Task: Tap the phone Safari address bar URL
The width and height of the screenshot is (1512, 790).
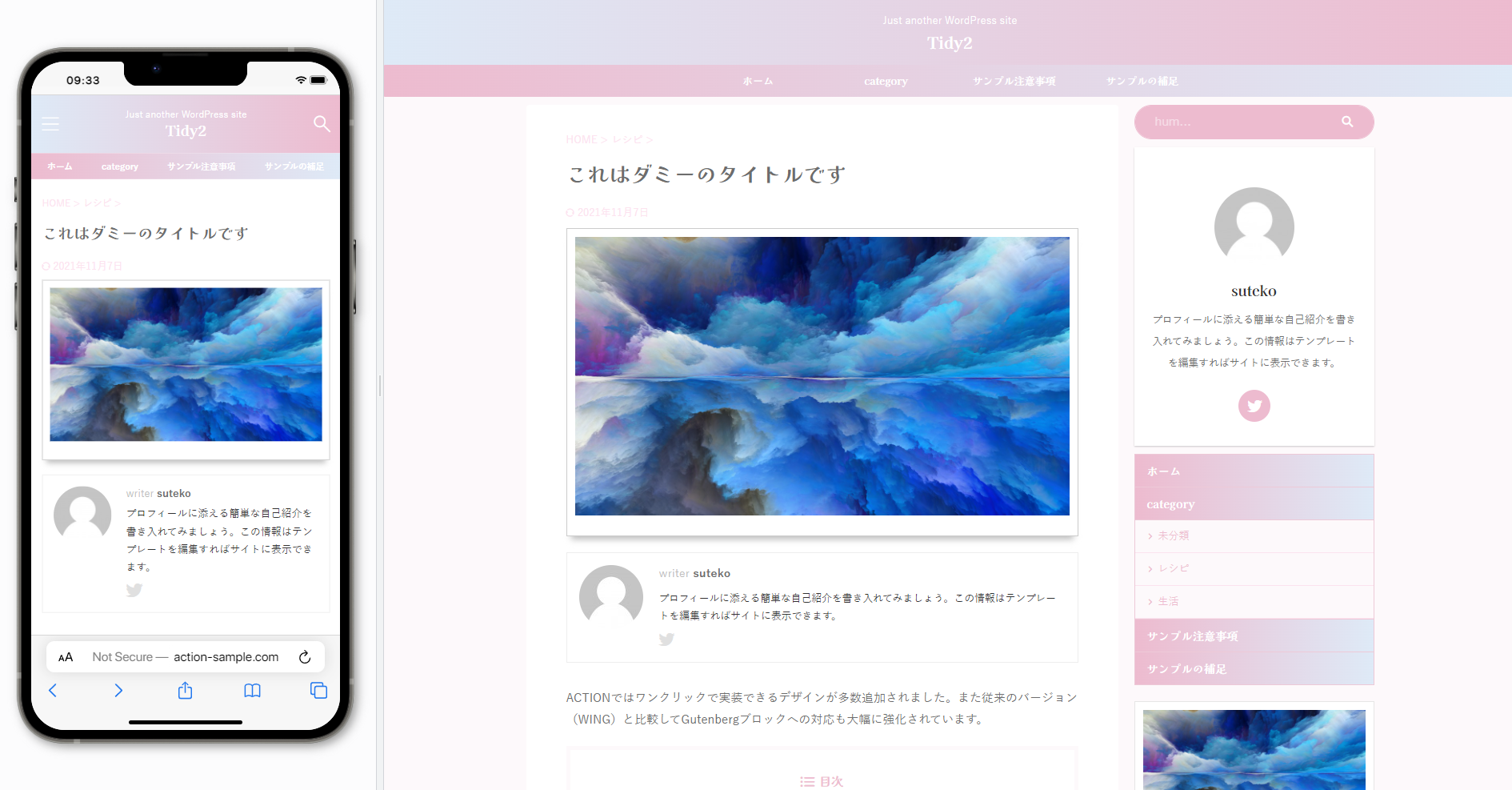Action: [x=186, y=657]
